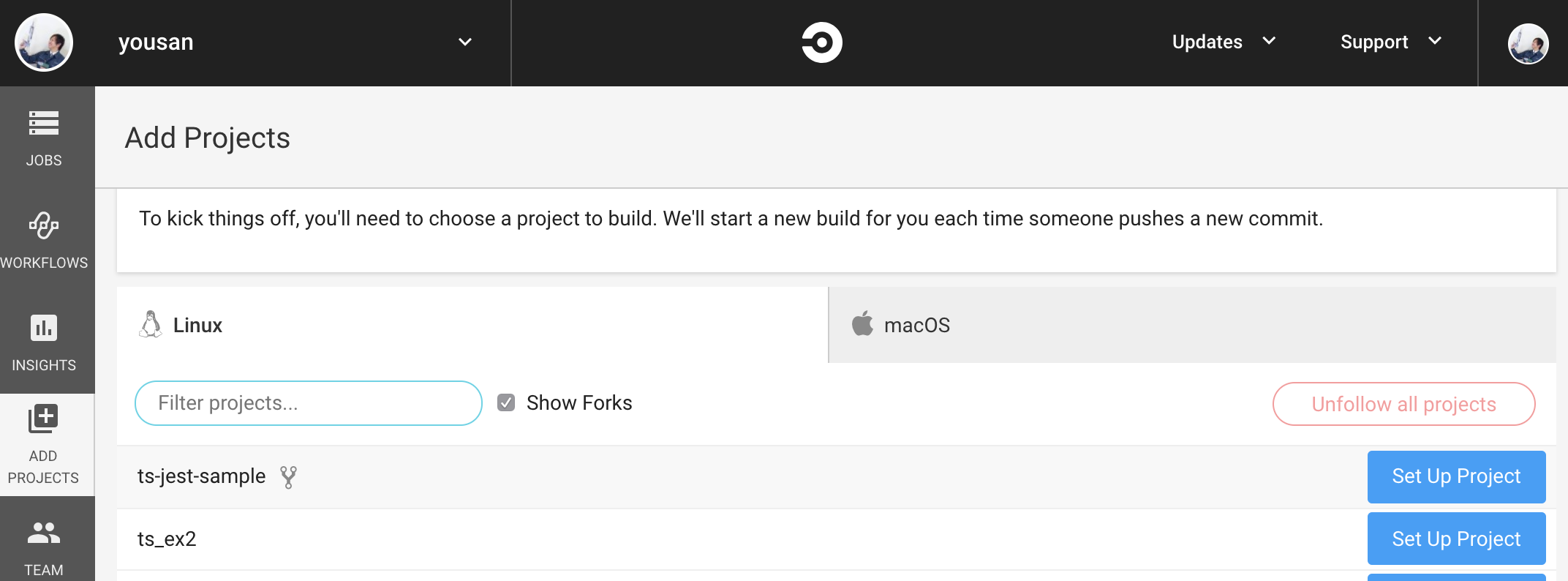Switch to the macOS tab
The image size is (1568, 581).
click(x=1193, y=325)
